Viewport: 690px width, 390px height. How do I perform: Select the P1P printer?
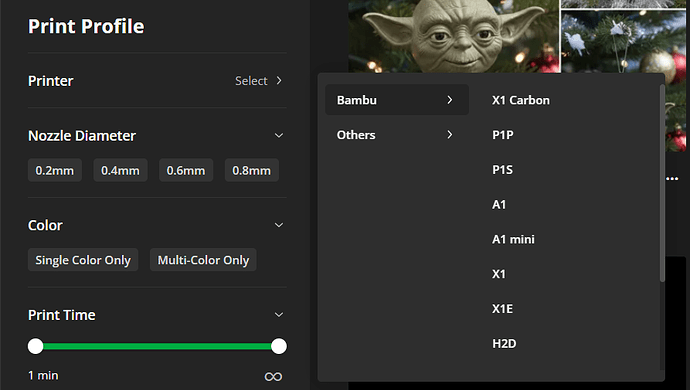[503, 135]
